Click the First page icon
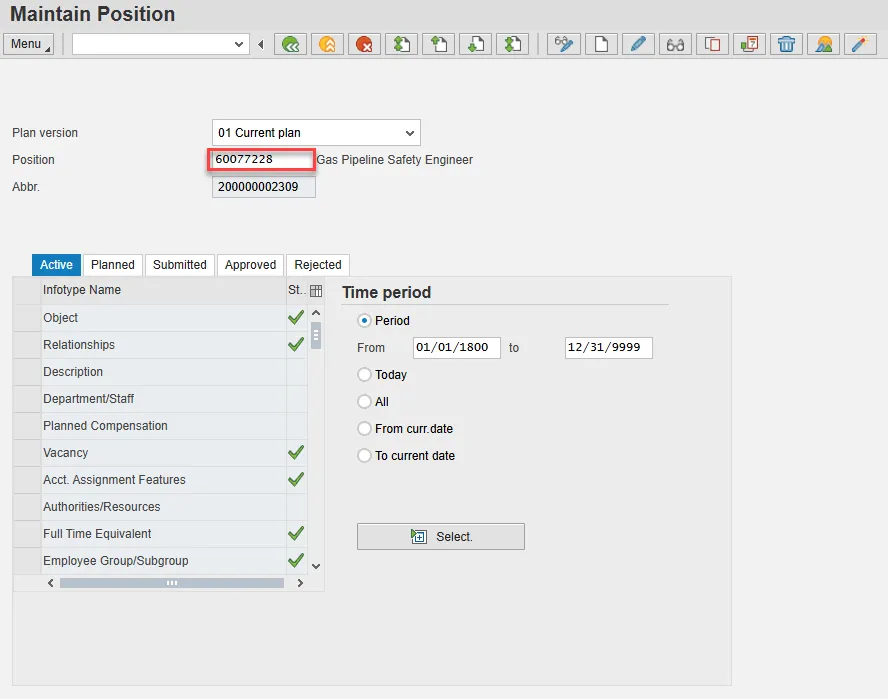 [402, 44]
